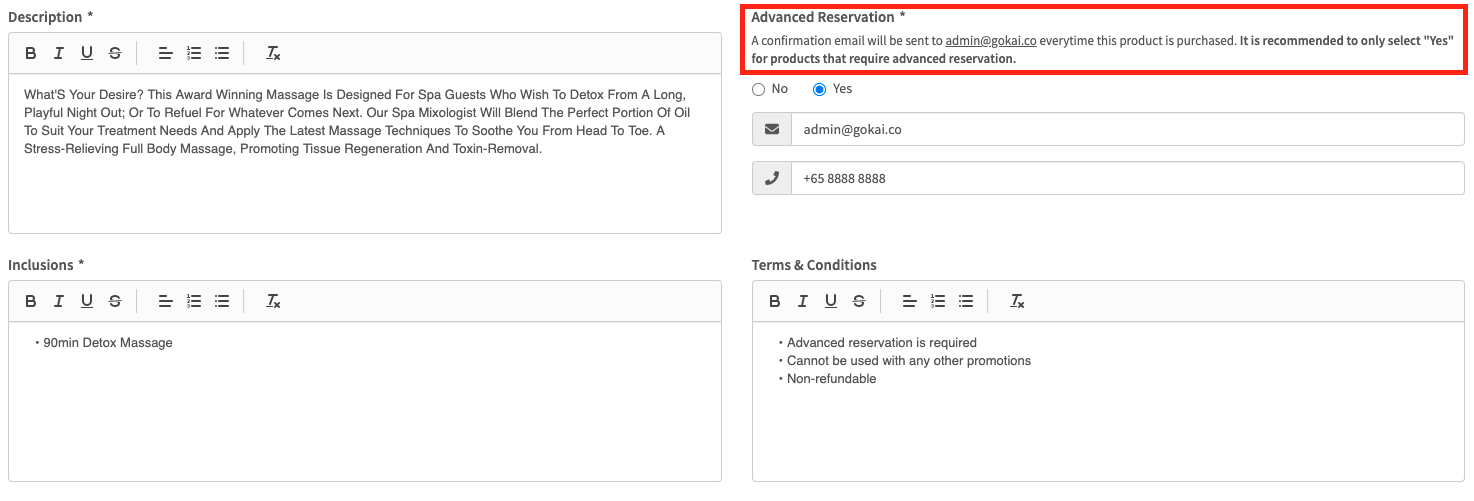The width and height of the screenshot is (1474, 501).
Task: Clear formatting in Terms & Conditions toolbar
Action: click(x=1017, y=301)
